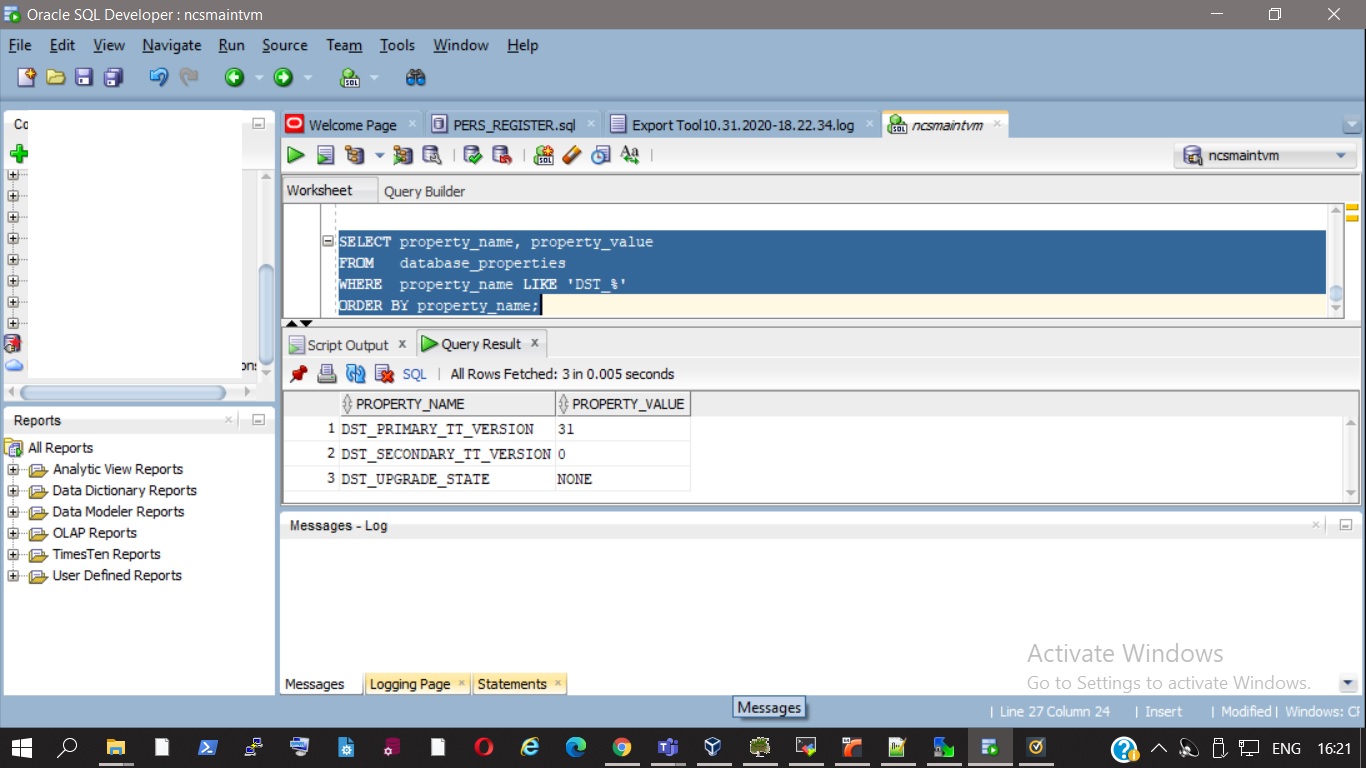Expand the TimesTen Reports folder
Viewport: 1366px width, 768px height.
pos(13,555)
